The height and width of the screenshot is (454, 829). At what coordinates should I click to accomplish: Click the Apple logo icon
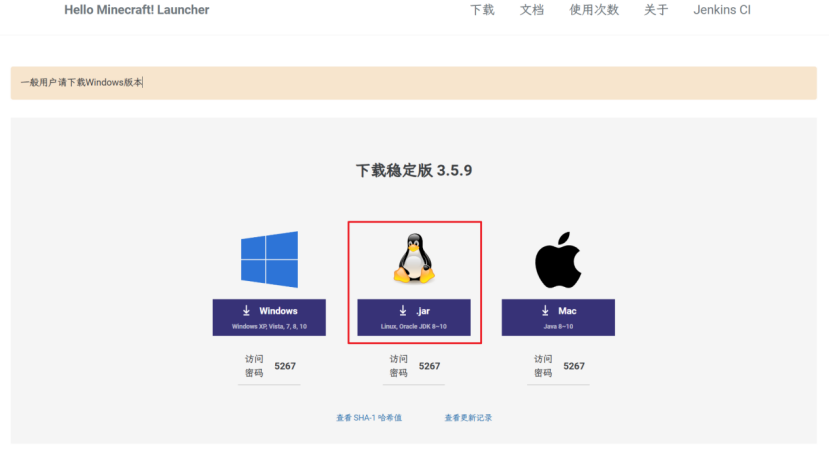coord(558,260)
